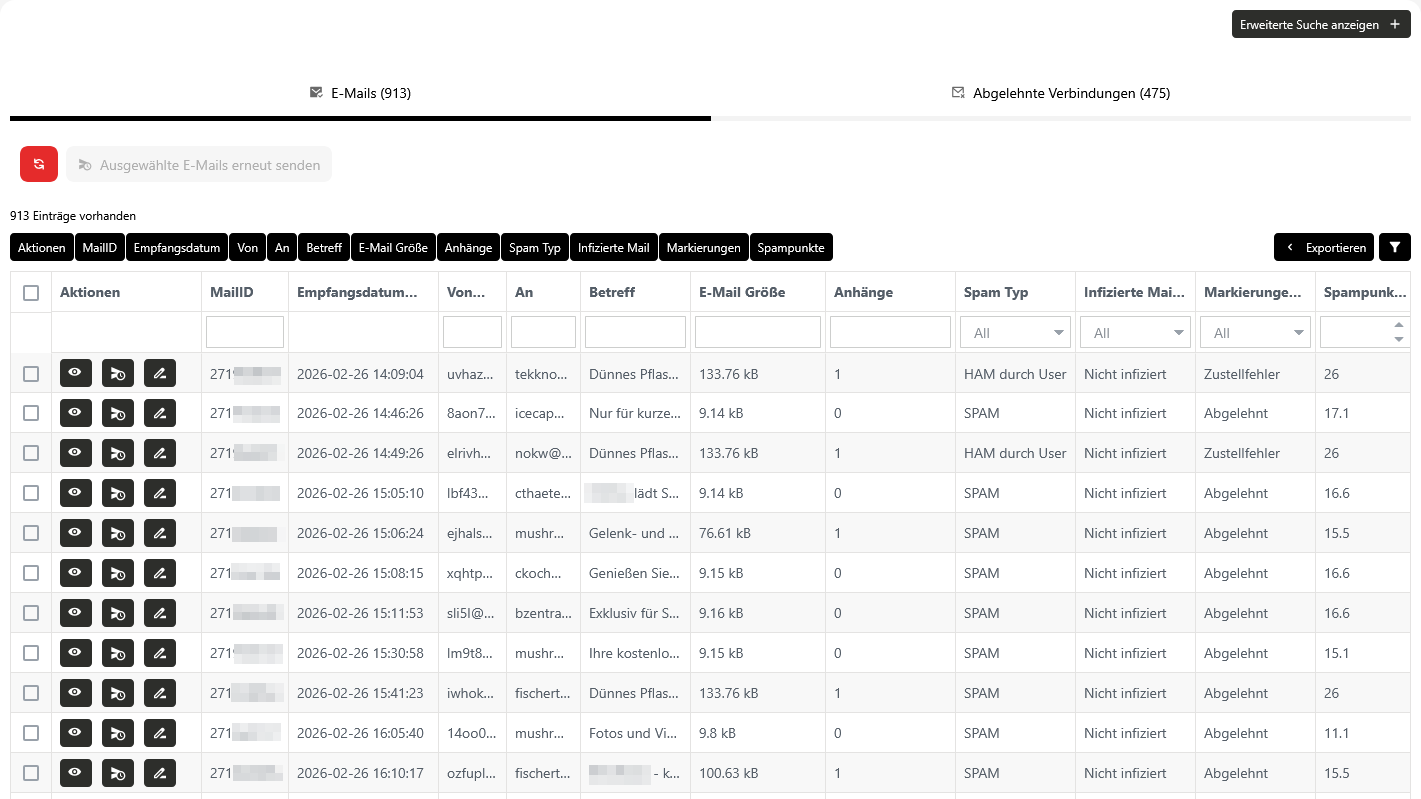Resend the email received at 14:46:26
Viewport: 1421px width, 799px height.
[117, 413]
